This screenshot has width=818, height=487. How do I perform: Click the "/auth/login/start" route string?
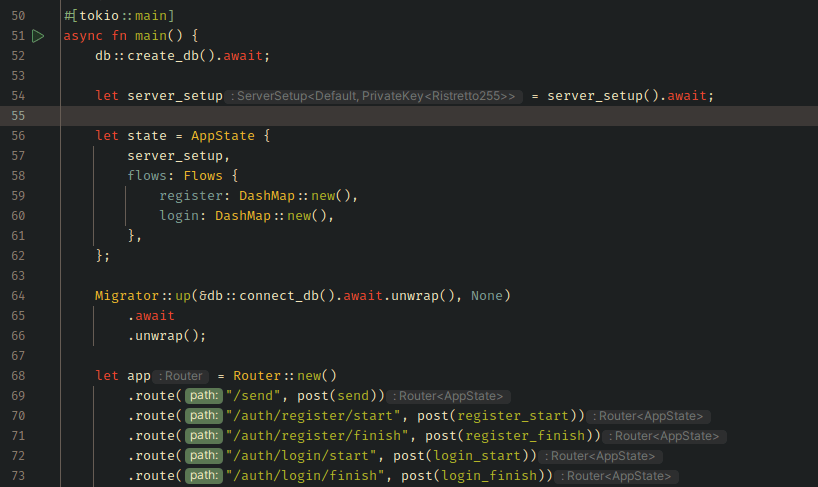tap(301, 456)
